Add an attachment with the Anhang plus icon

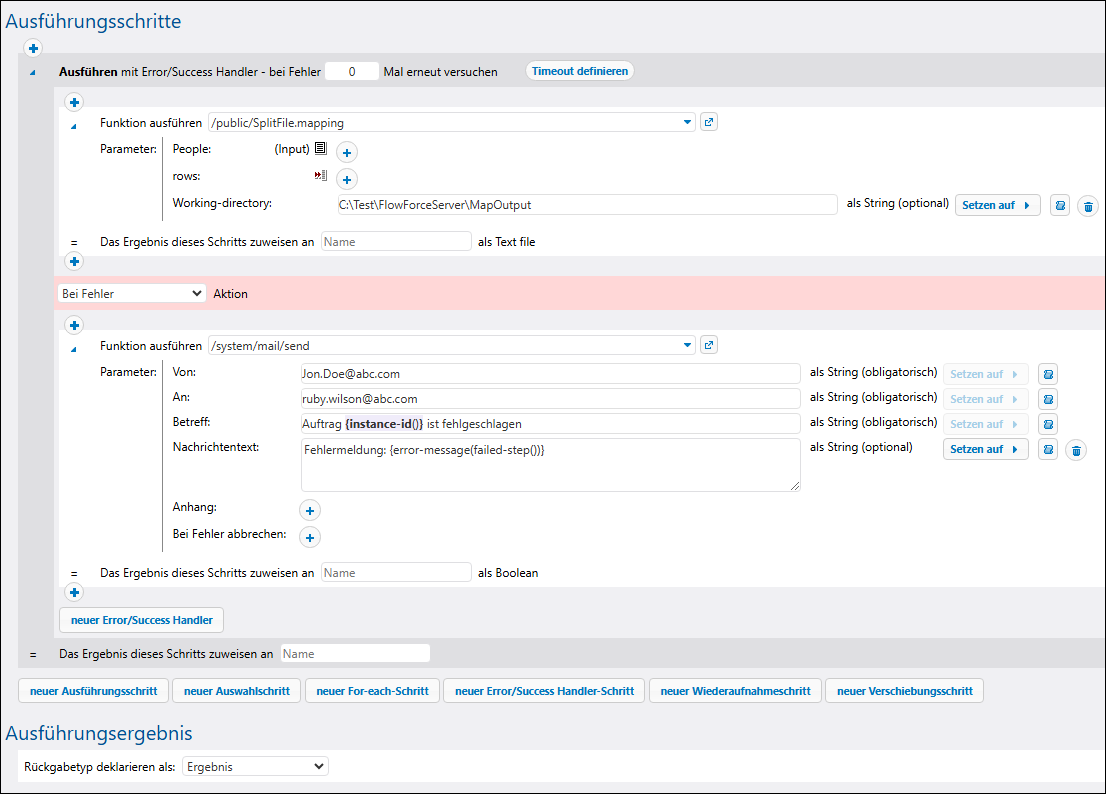pyautogui.click(x=310, y=510)
